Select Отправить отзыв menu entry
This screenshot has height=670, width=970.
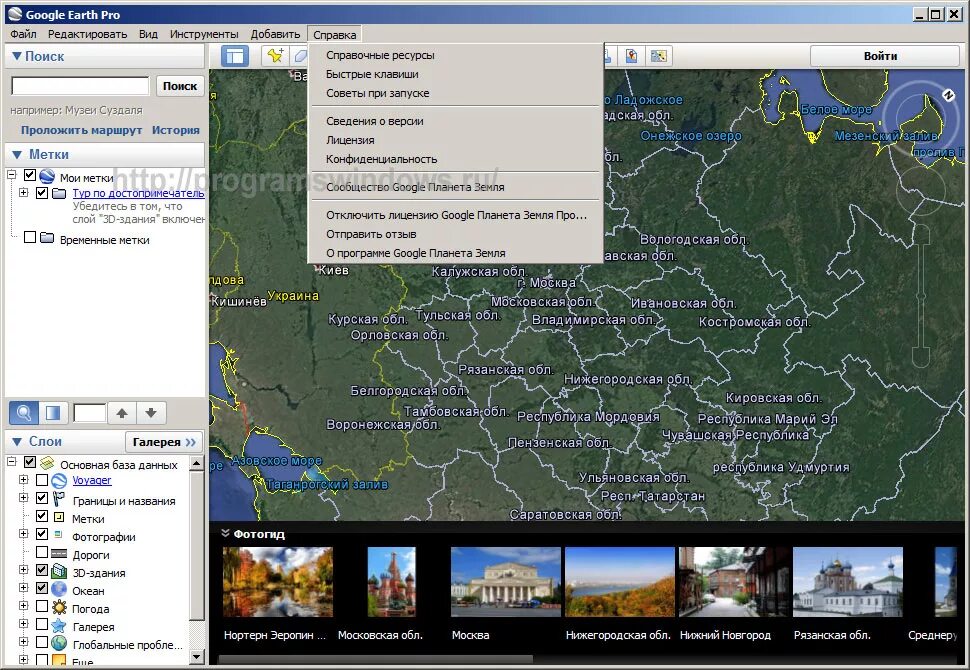[371, 234]
